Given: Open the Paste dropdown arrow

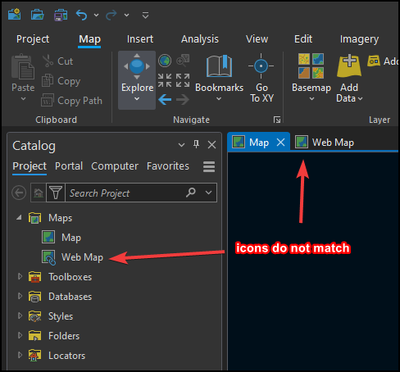Looking at the screenshot, I should coord(23,99).
